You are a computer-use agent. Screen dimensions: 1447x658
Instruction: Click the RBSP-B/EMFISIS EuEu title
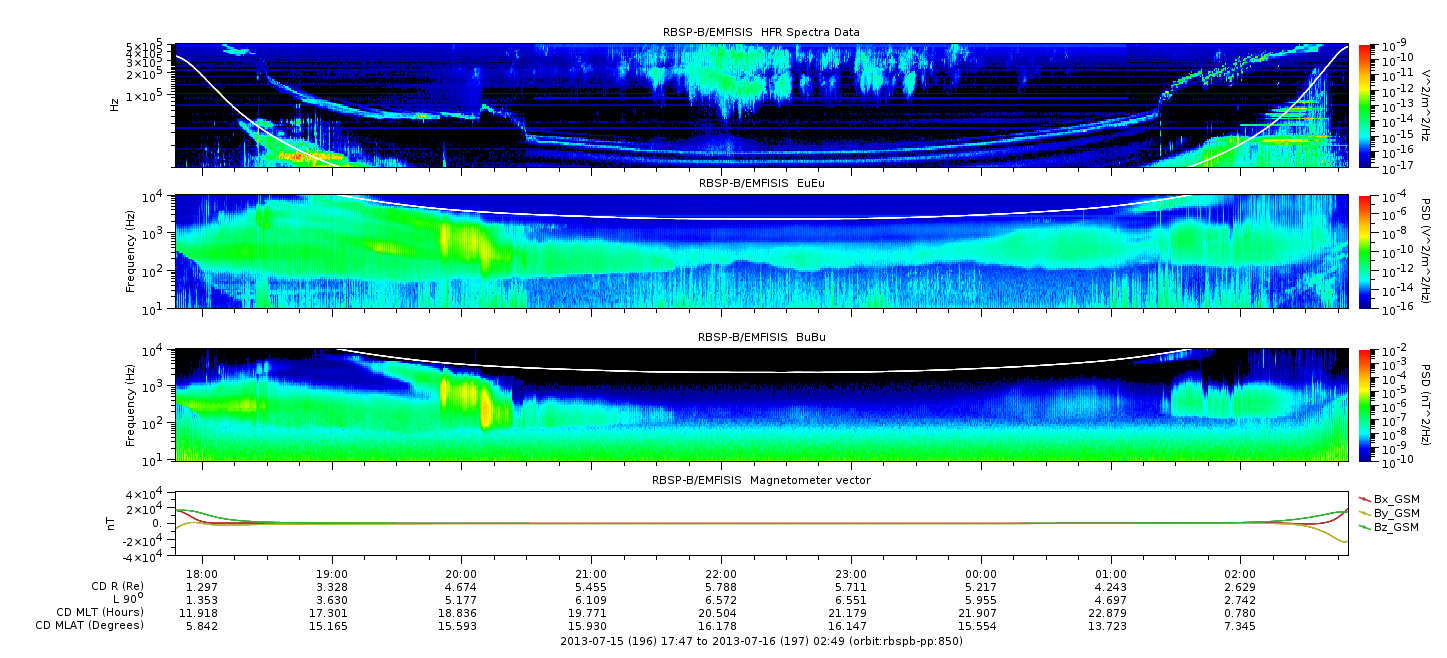pyautogui.click(x=761, y=184)
